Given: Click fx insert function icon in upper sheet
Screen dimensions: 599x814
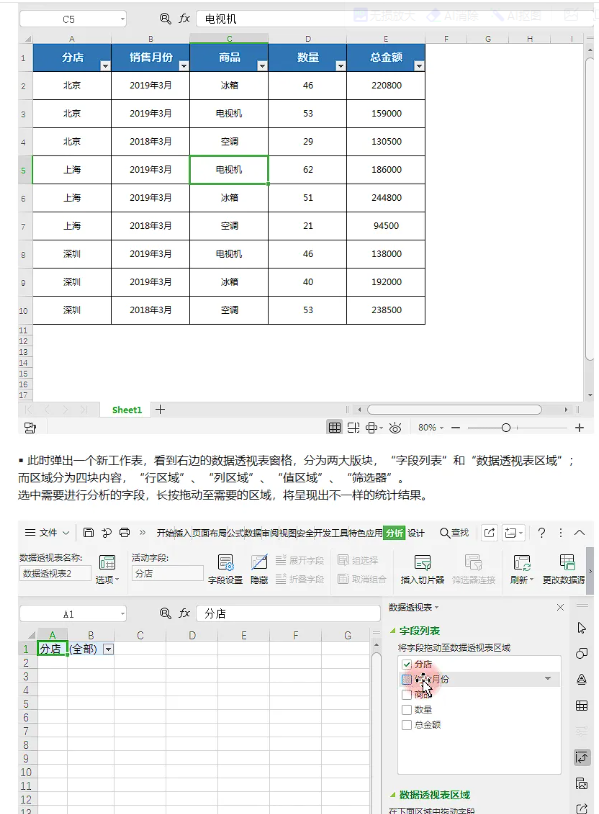Looking at the screenshot, I should [x=184, y=19].
